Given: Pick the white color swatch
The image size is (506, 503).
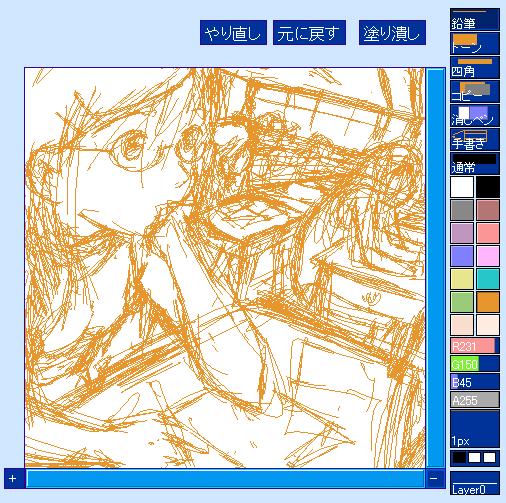Looking at the screenshot, I should [x=462, y=187].
